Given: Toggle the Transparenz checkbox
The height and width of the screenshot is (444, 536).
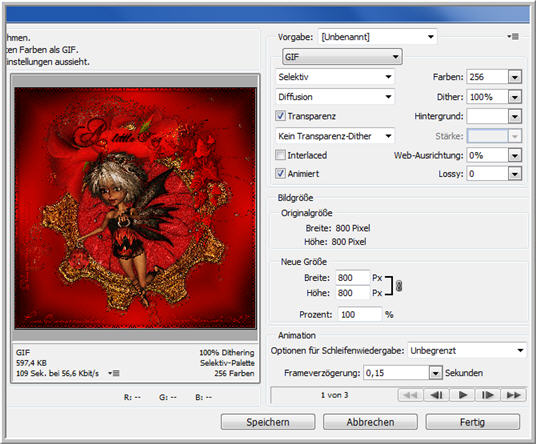Looking at the screenshot, I should 280,116.
